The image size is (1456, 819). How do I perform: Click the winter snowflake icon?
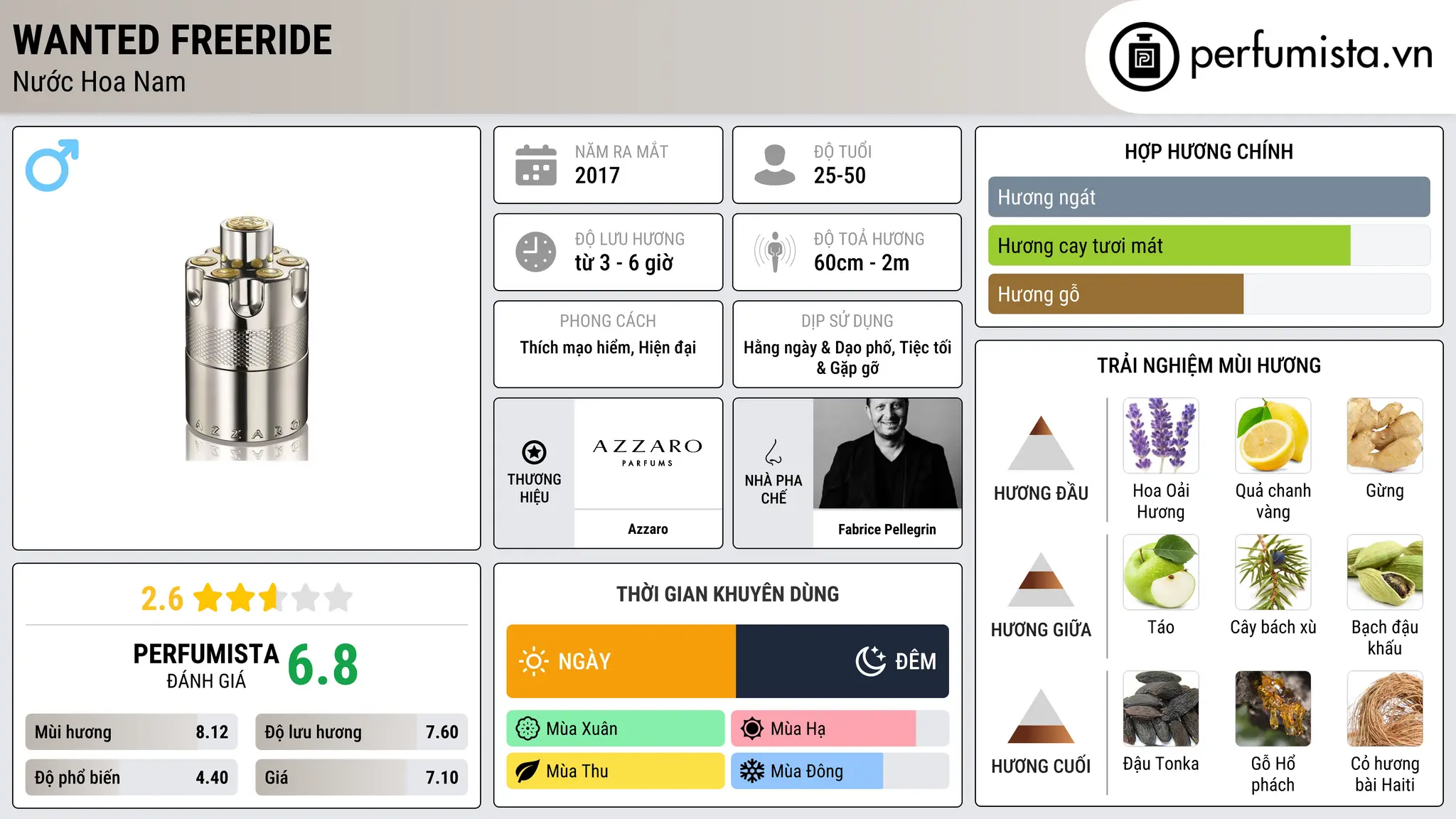coord(752,771)
